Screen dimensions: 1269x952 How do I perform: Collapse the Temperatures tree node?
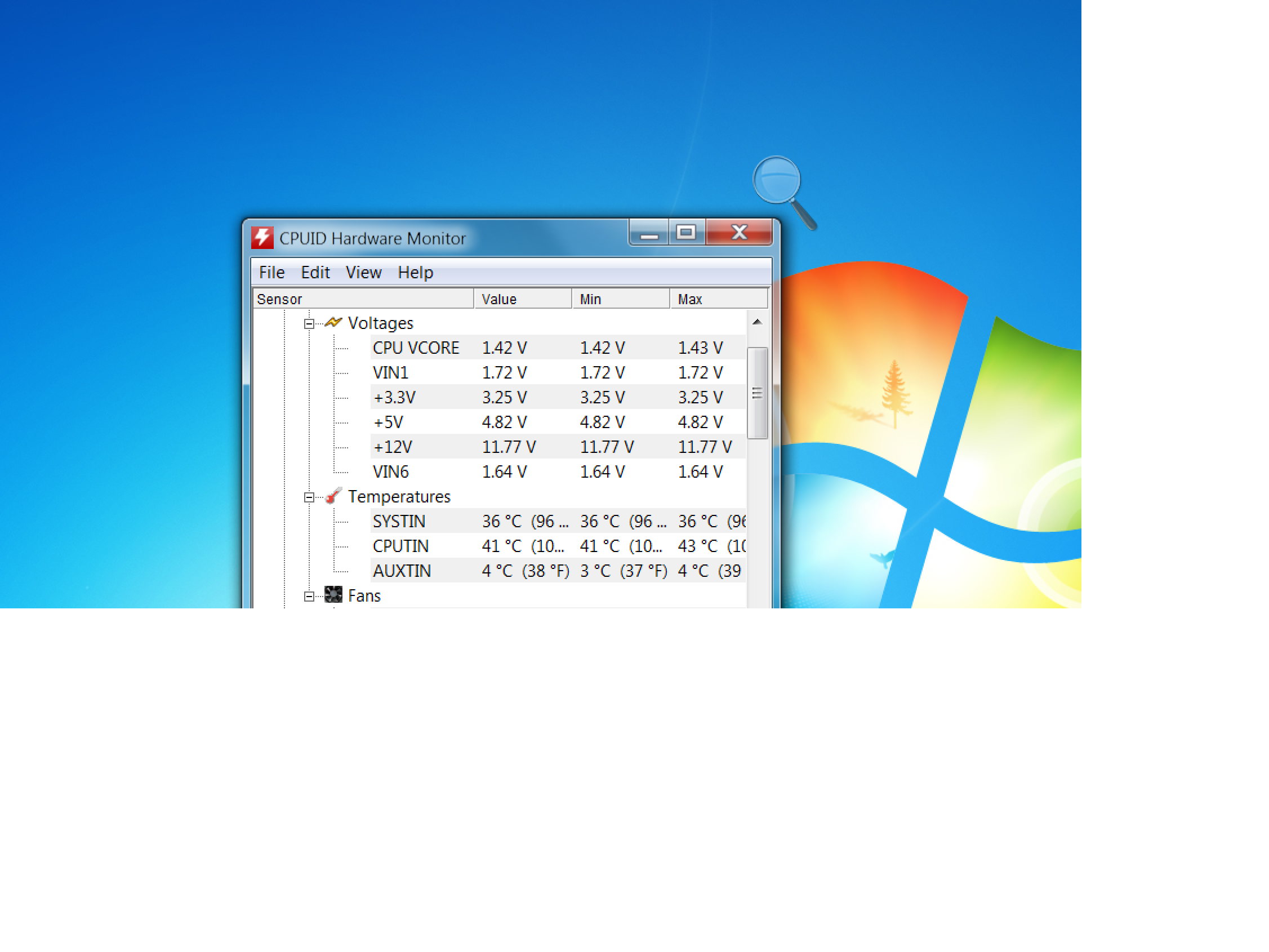pos(309,497)
